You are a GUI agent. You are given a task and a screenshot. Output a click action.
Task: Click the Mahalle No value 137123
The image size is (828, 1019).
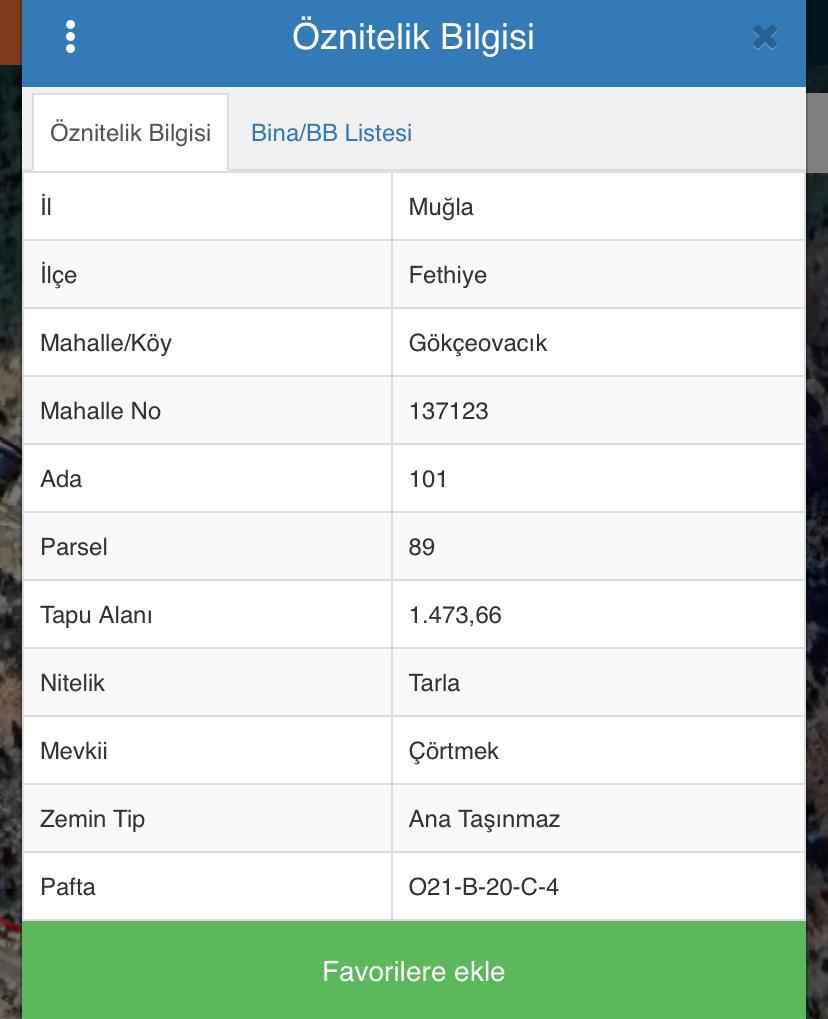(x=448, y=411)
